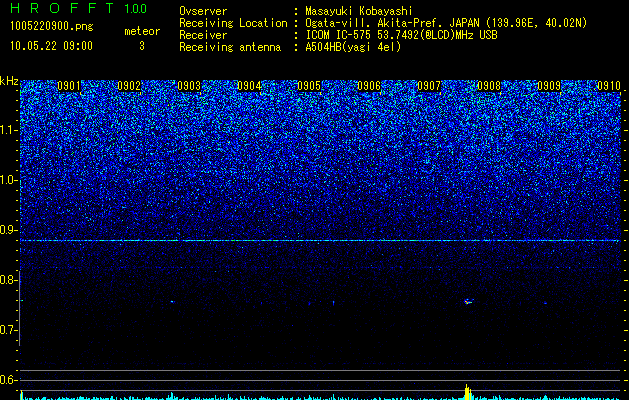Screen dimensions: 629x400
Task: Click the Receiver label
Action: pyautogui.click(x=203, y=35)
